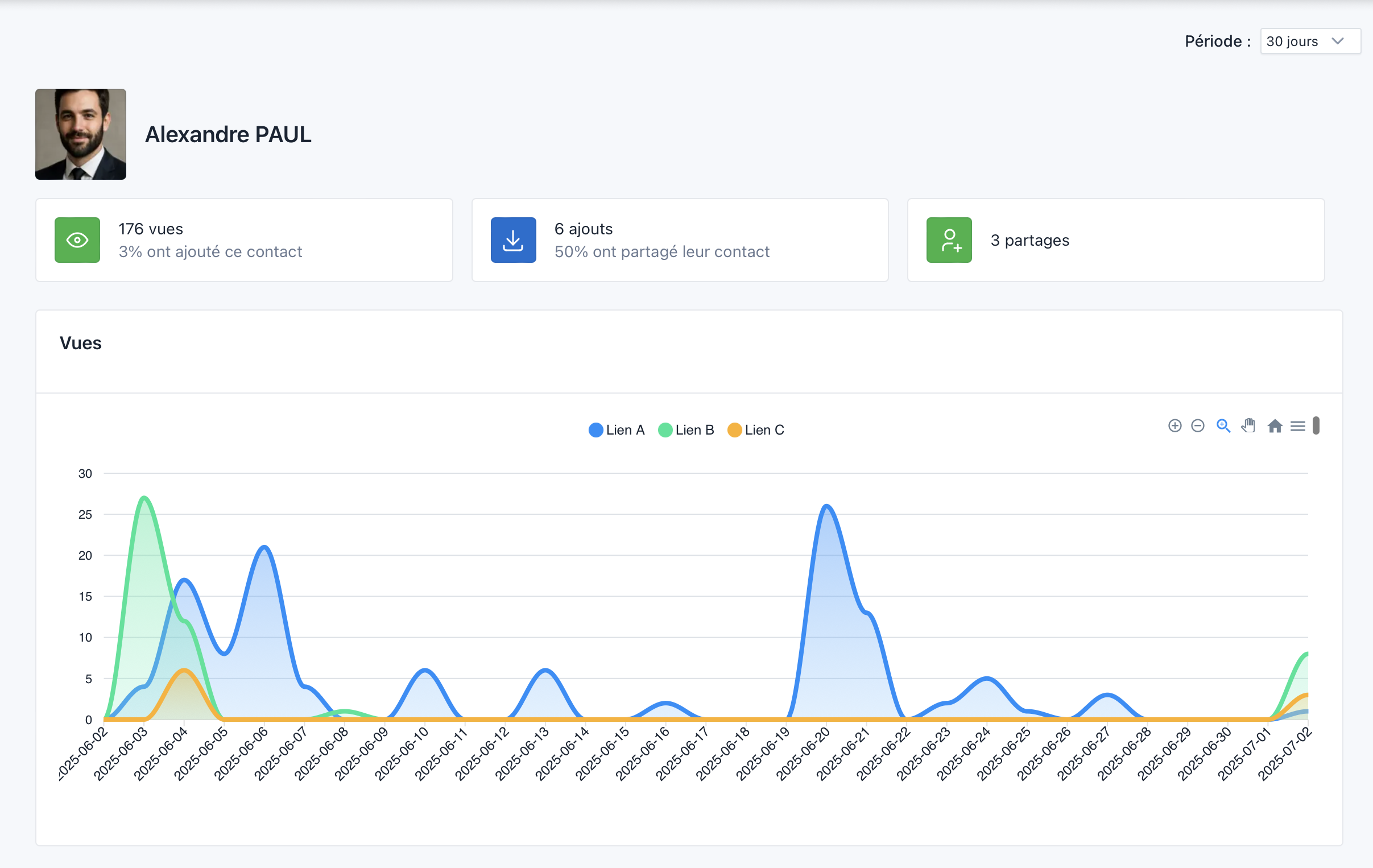
Task: Activate the panning hand tool
Action: pos(1248,426)
